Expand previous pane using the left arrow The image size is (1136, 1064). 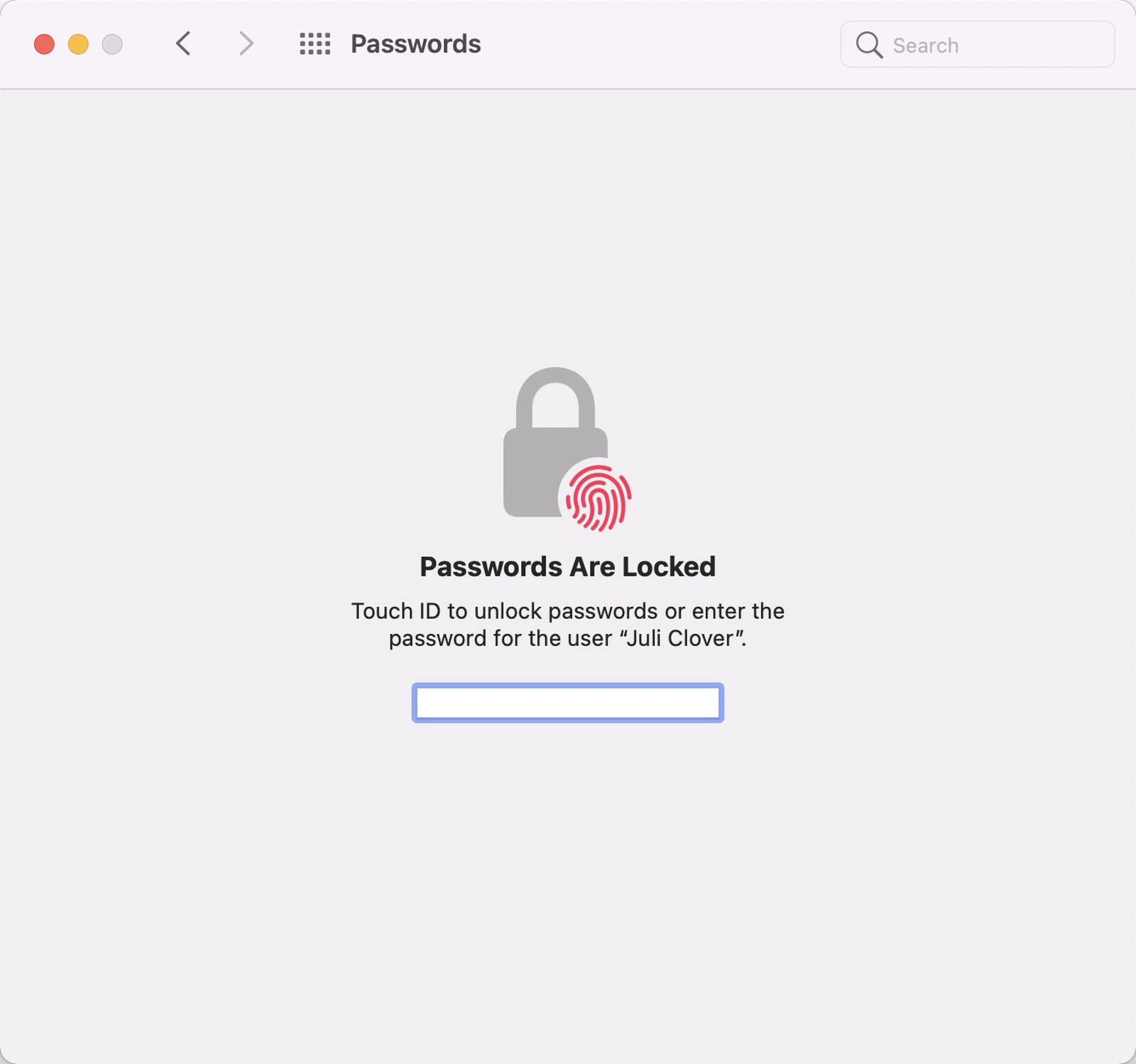pos(183,44)
